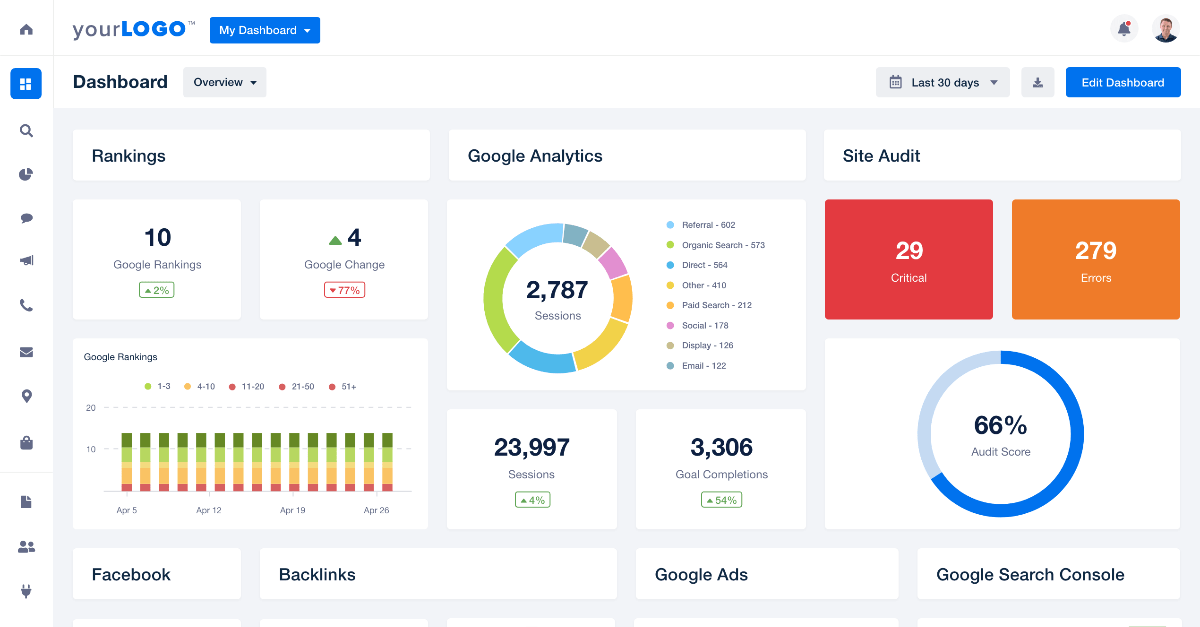Click the envelope email sidebar icon
Screen dimensions: 1200x627
point(26,351)
